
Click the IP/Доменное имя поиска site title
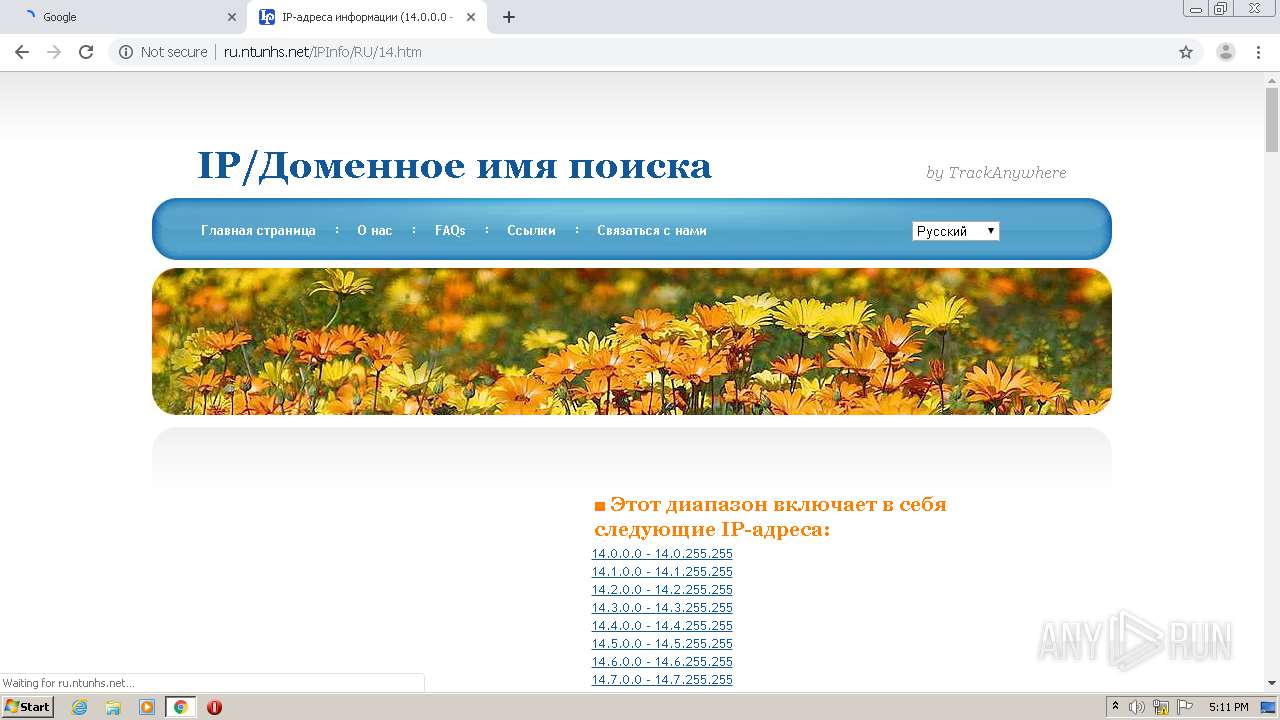[x=454, y=166]
